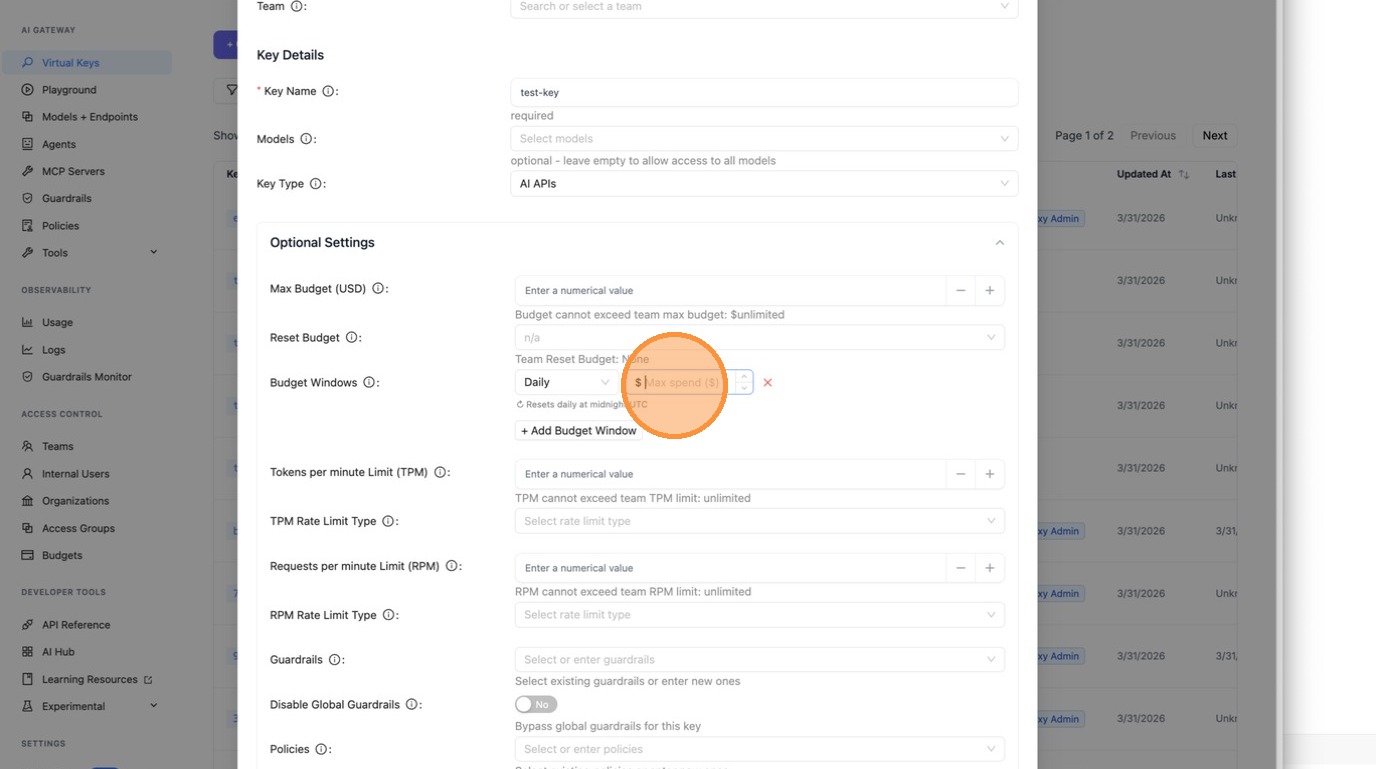
Task: Open the Select or enter guardrails dropdown
Action: (x=759, y=660)
